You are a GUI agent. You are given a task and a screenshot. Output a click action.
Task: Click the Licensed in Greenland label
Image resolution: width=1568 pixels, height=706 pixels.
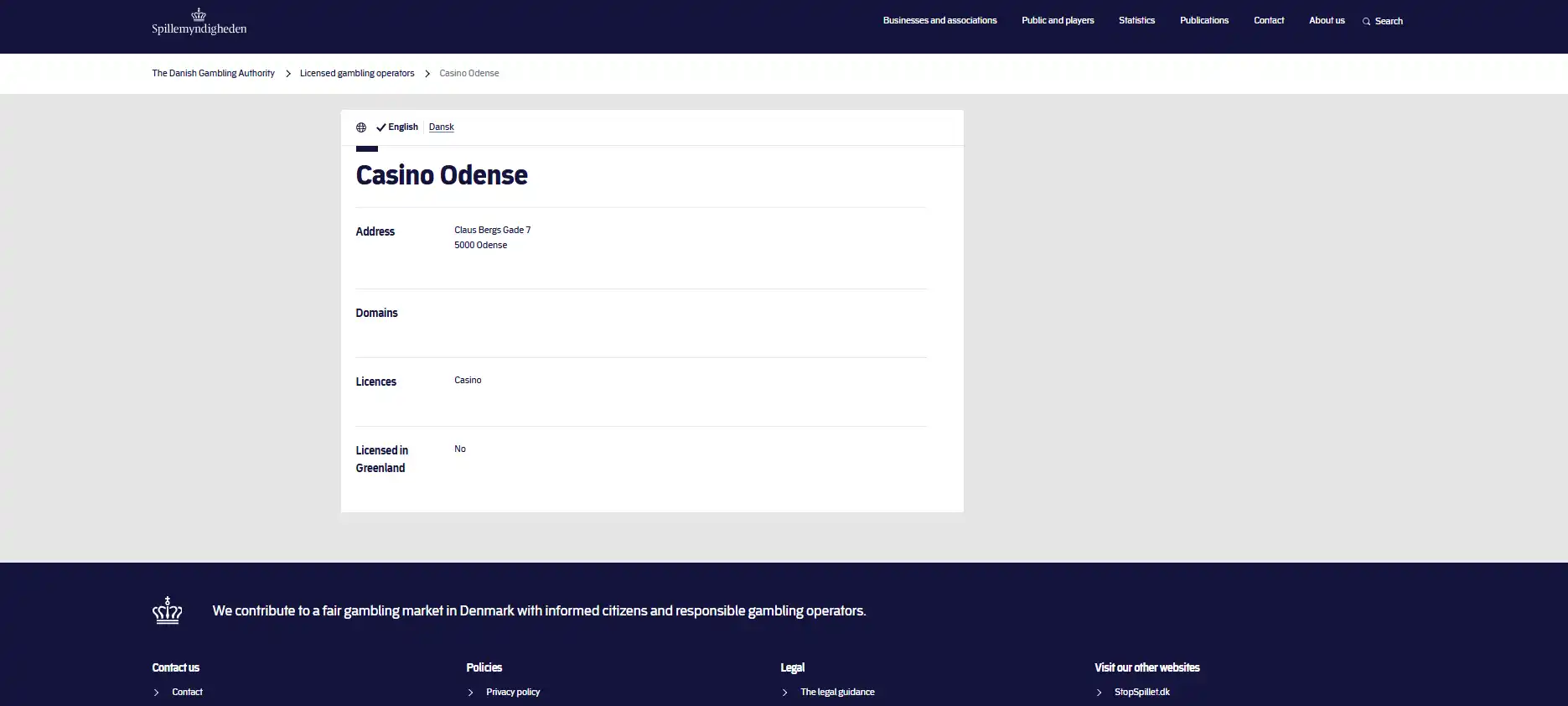pyautogui.click(x=382, y=459)
